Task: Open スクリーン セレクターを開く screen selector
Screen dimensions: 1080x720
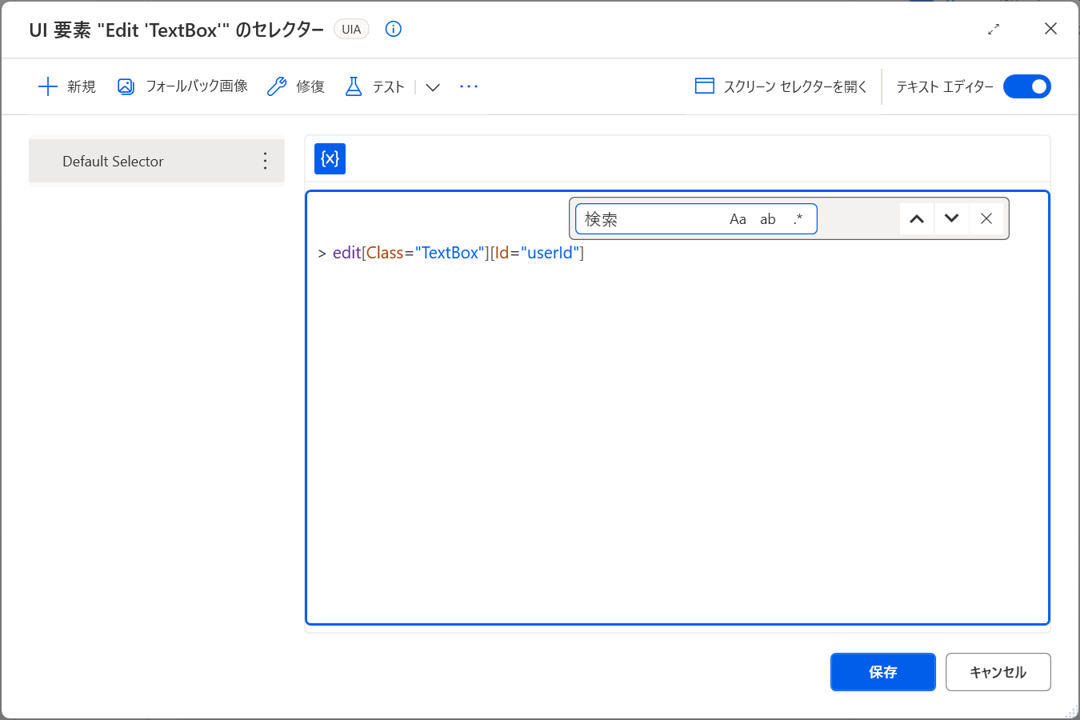Action: point(780,87)
